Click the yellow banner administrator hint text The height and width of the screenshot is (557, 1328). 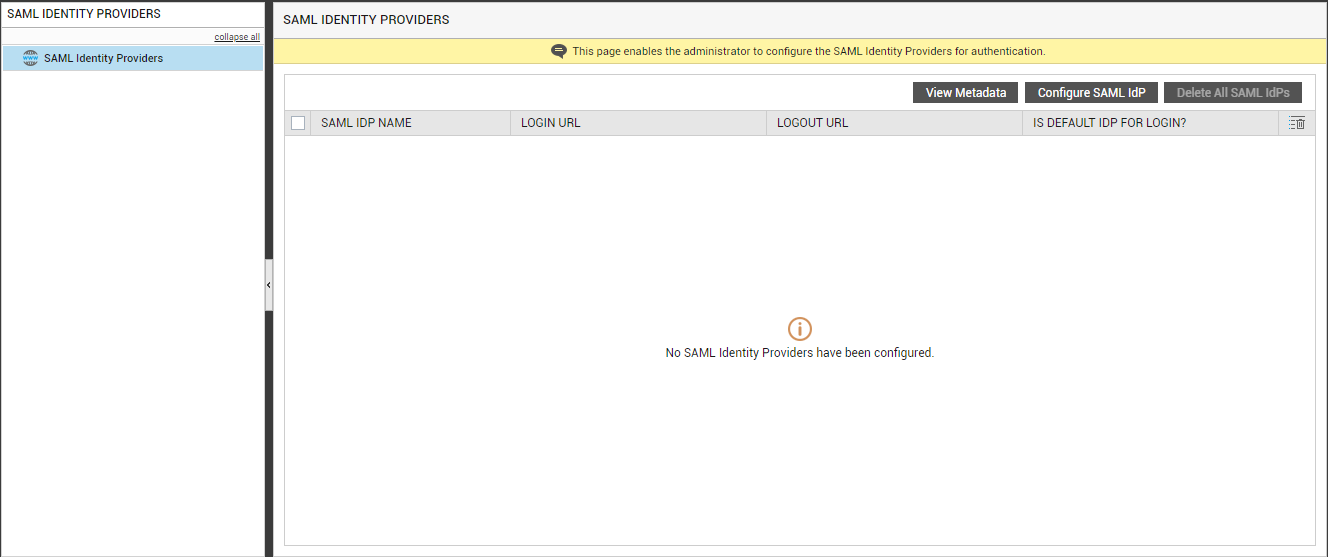point(809,51)
